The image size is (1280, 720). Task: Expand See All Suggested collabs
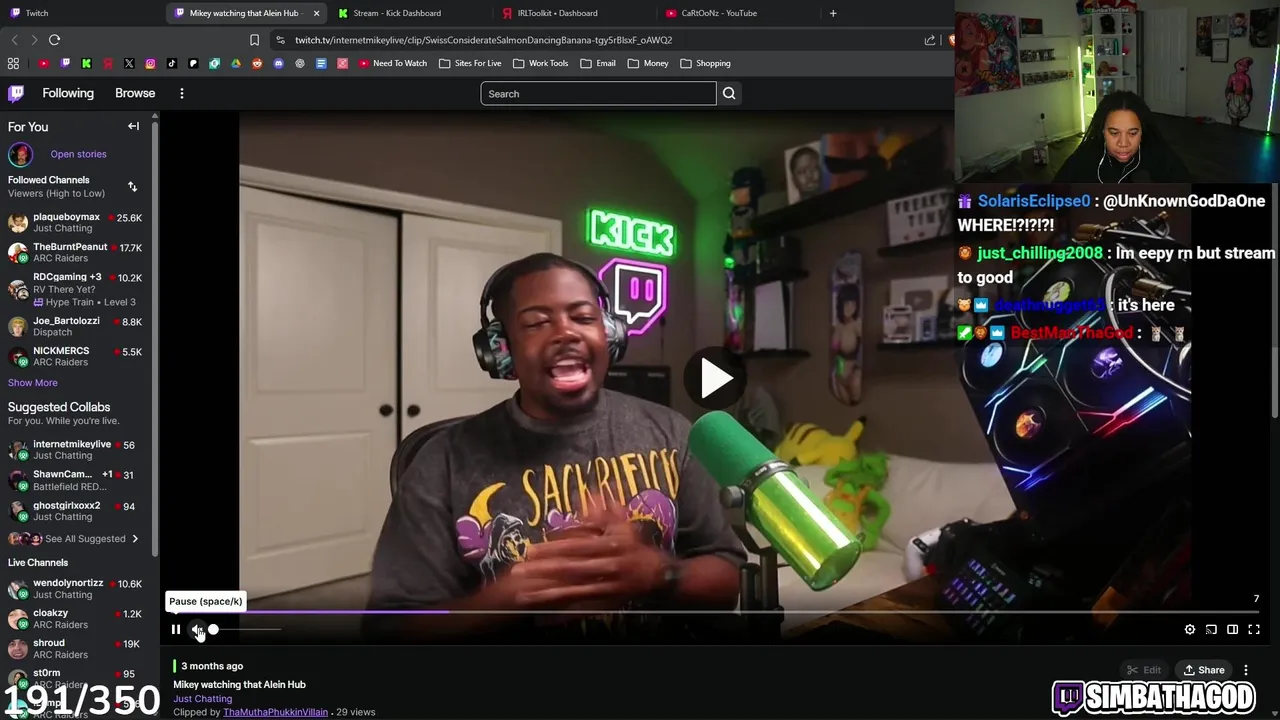coord(75,539)
